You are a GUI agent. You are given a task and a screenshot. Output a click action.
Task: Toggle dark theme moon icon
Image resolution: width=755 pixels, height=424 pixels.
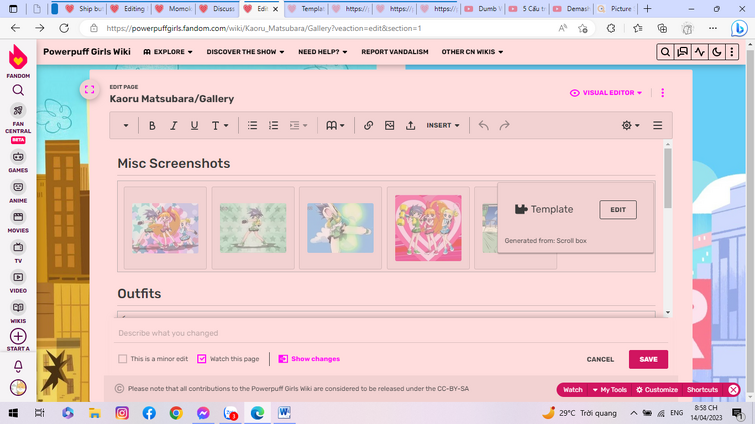[x=717, y=52]
